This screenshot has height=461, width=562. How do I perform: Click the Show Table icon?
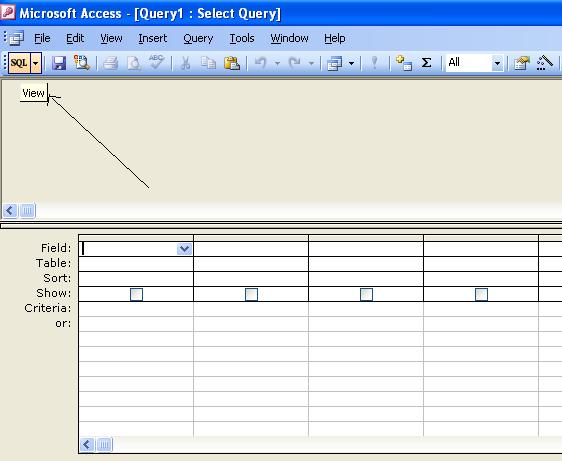tap(404, 63)
